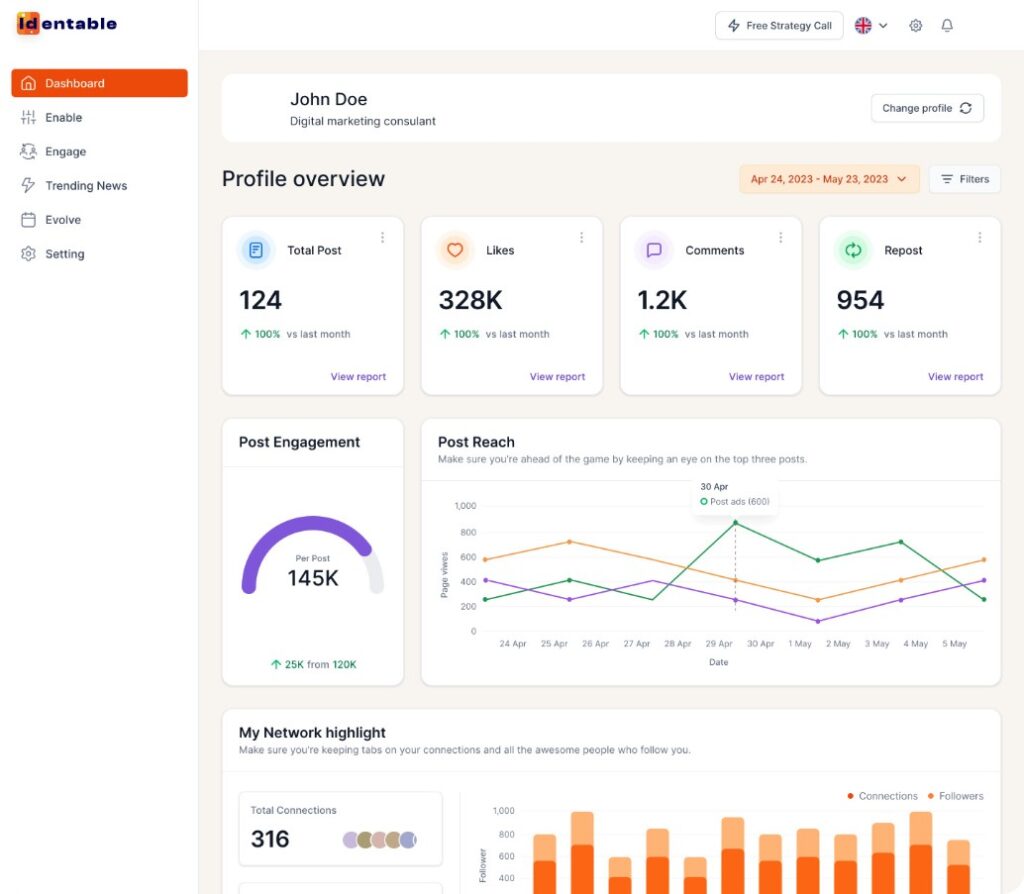Expand the date range Apr 24 - May 23 selector
The image size is (1024, 894).
click(x=829, y=179)
